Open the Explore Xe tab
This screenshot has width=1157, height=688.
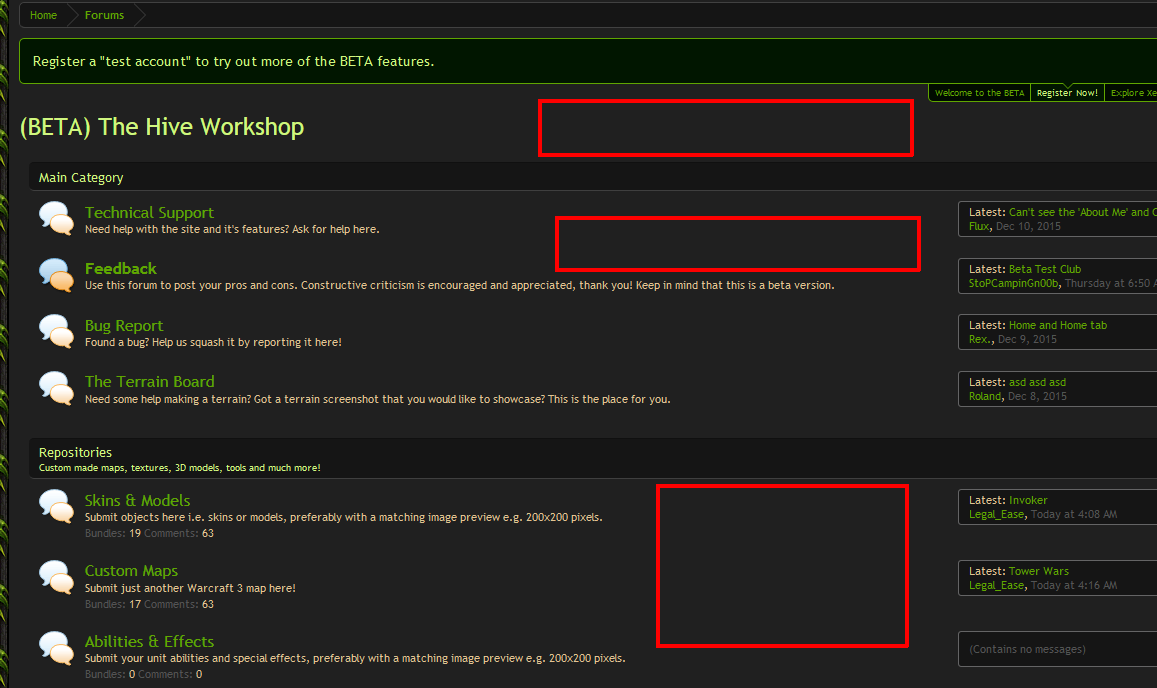(1133, 93)
